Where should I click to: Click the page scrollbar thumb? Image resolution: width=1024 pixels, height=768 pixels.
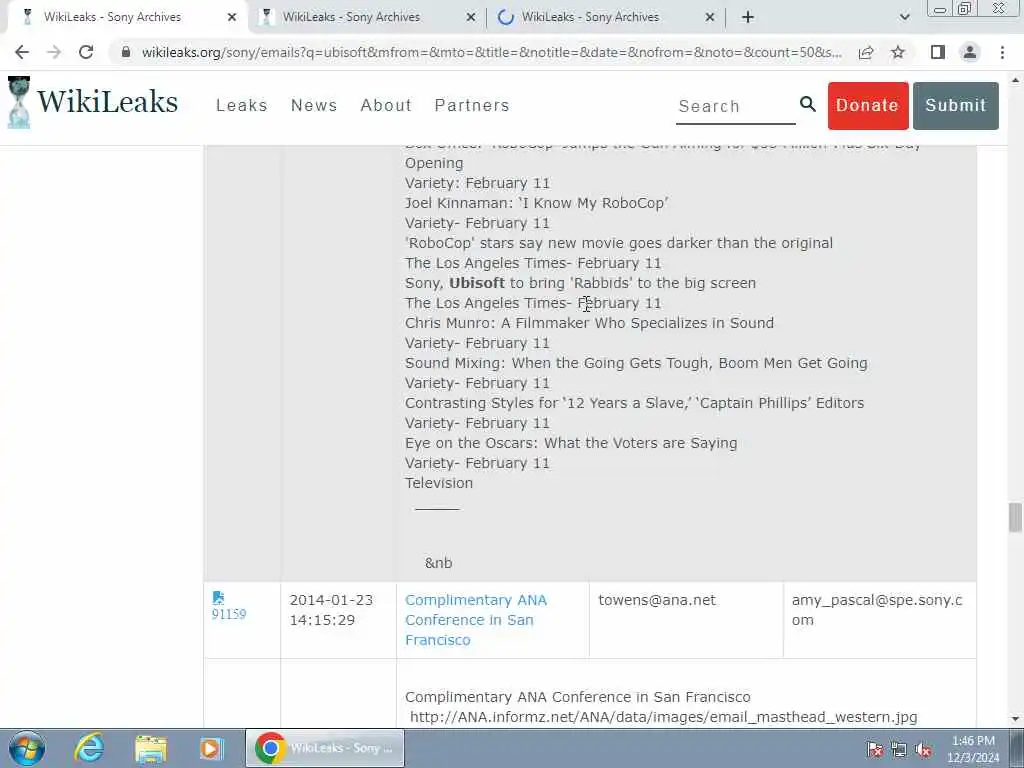(1015, 517)
